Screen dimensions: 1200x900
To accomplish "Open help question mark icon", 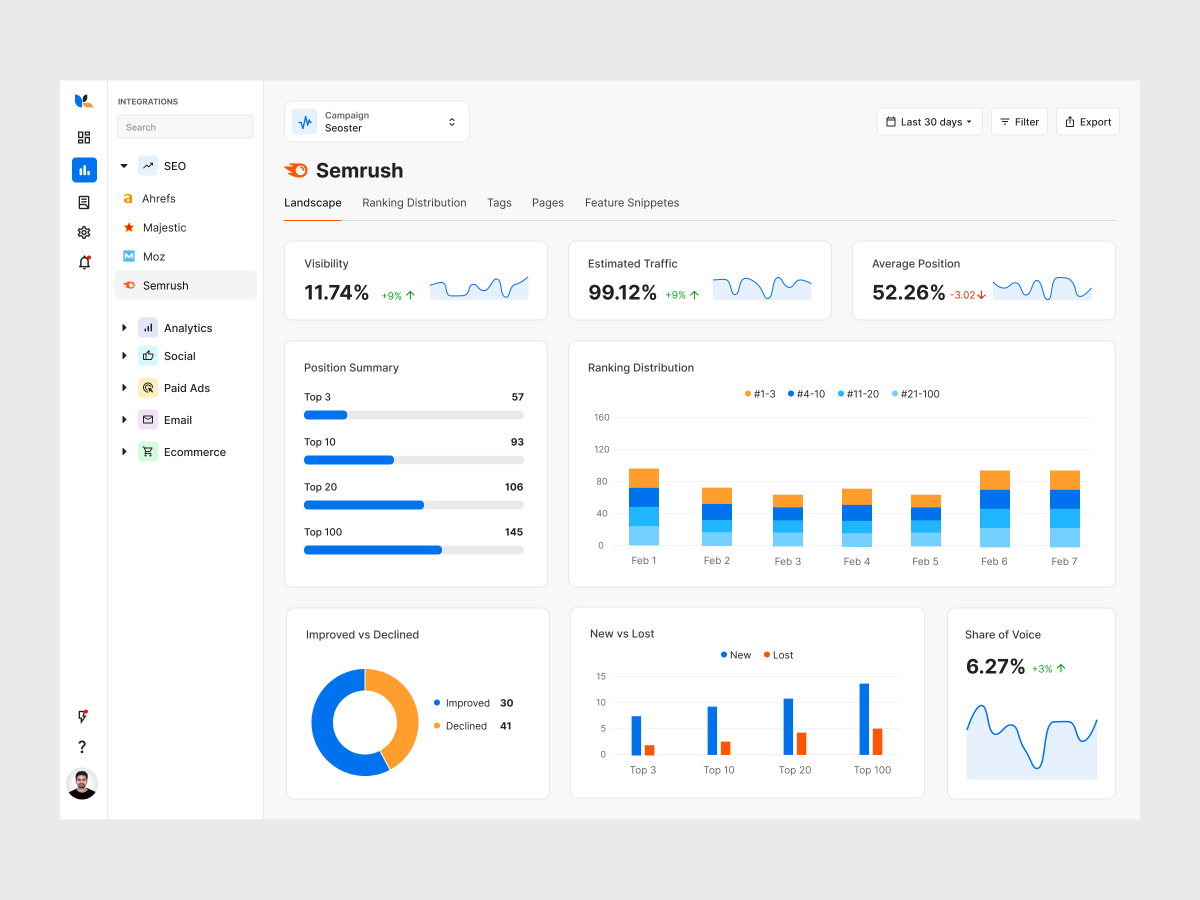I will [83, 747].
